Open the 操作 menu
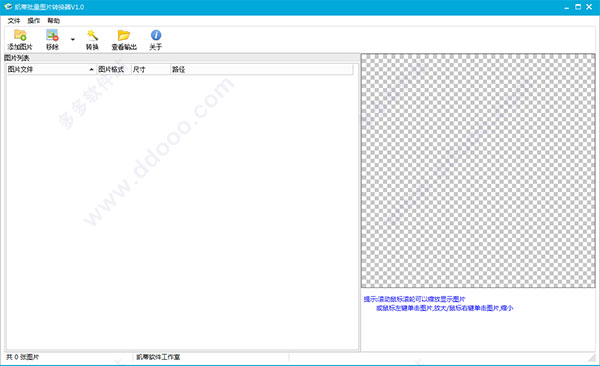Viewport: 600px width, 366px height. 34,21
